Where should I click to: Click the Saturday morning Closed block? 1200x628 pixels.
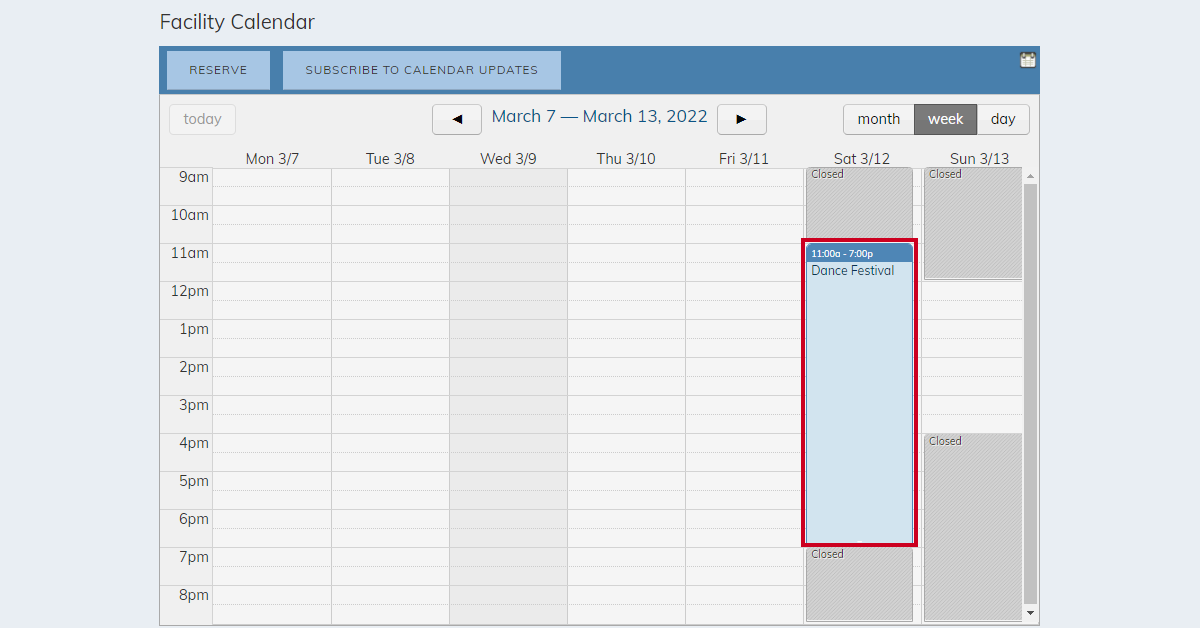pyautogui.click(x=859, y=205)
